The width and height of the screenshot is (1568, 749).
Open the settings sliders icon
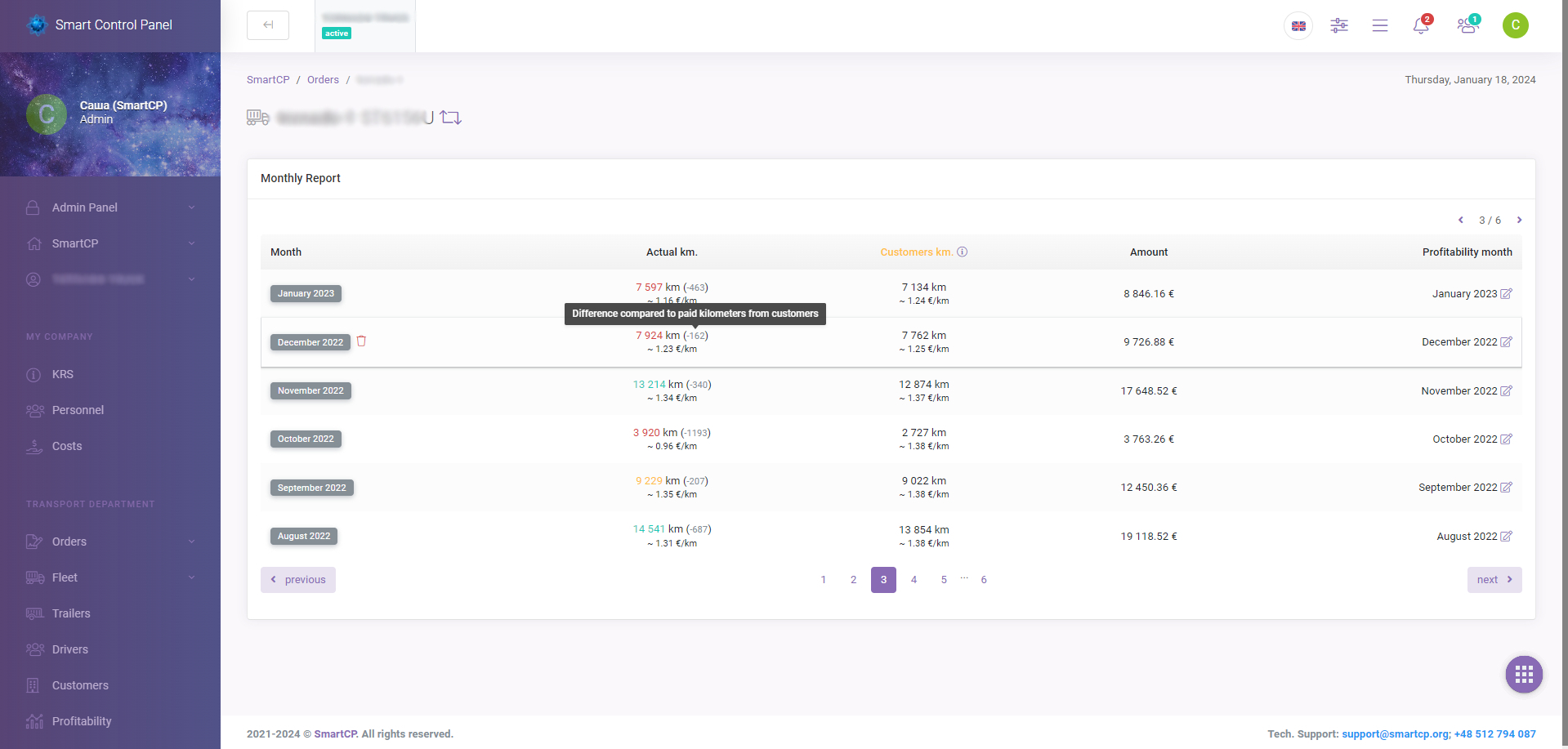click(x=1339, y=26)
